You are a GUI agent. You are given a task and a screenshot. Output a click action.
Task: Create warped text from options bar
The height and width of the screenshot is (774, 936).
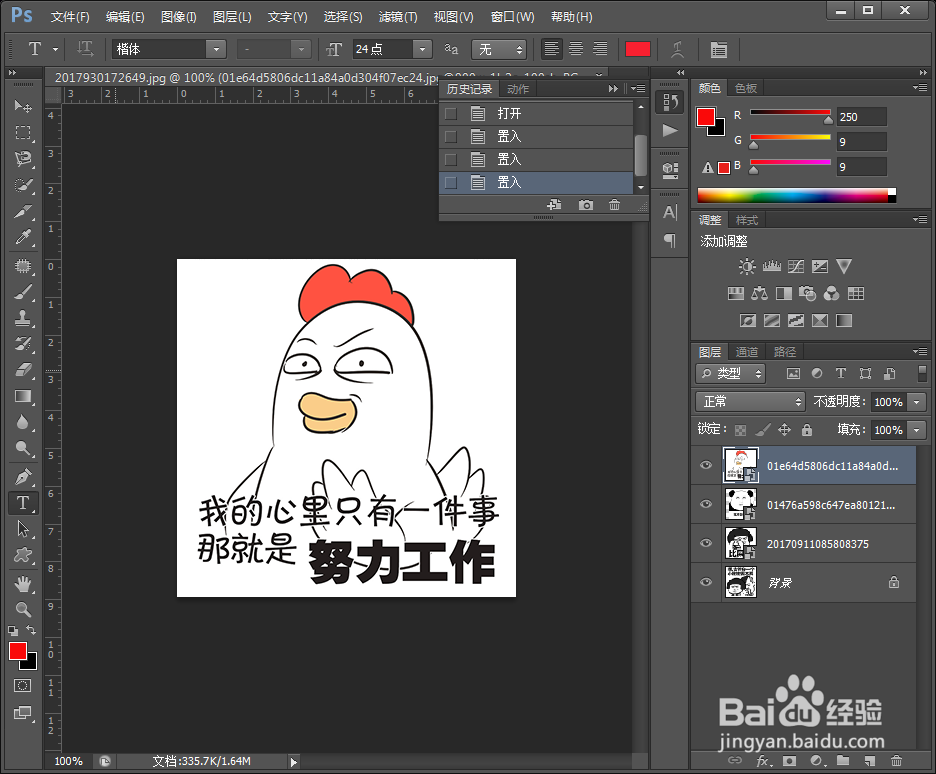[678, 50]
